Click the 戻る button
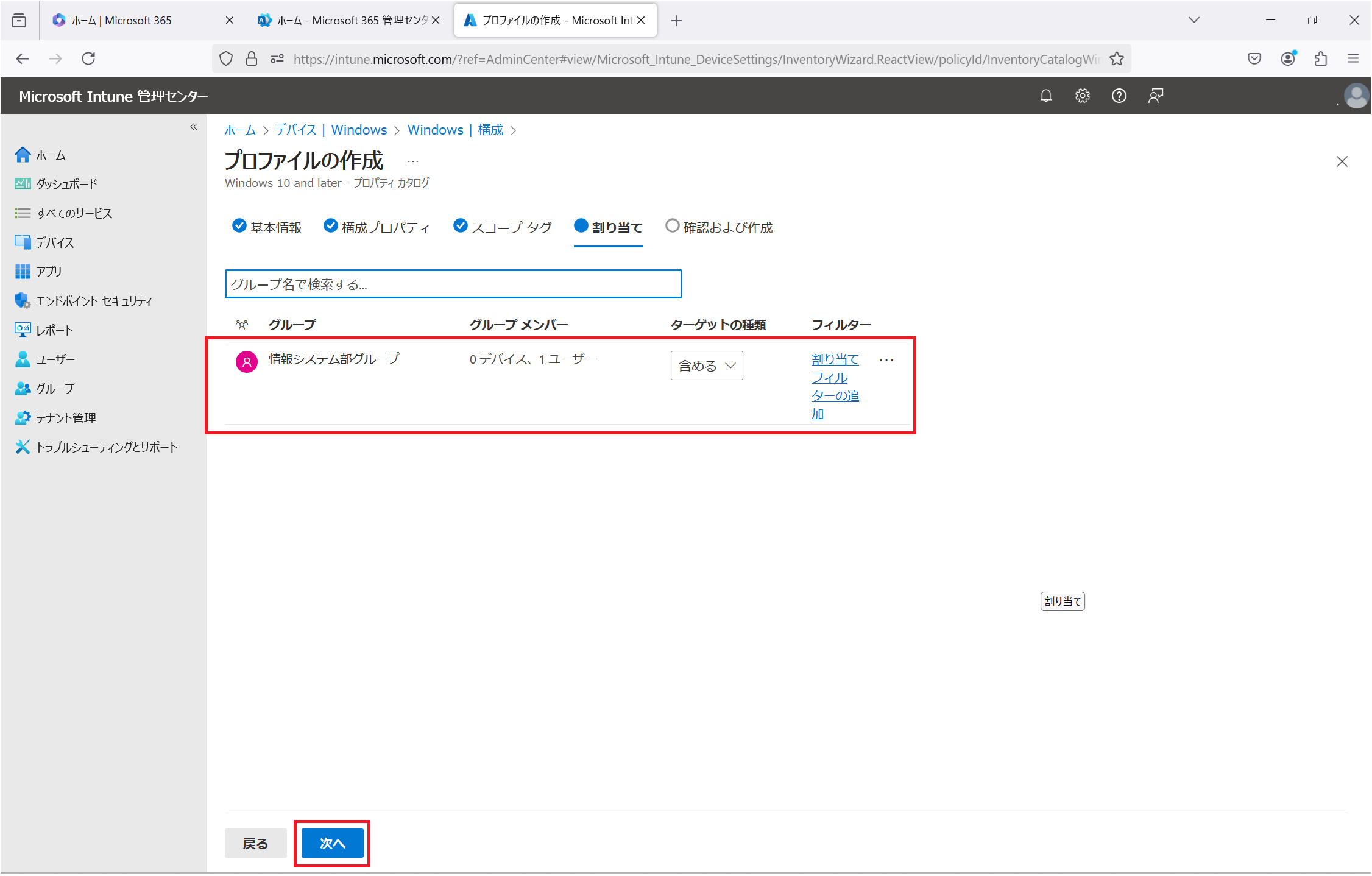Viewport: 1372px width, 876px height. pos(255,843)
